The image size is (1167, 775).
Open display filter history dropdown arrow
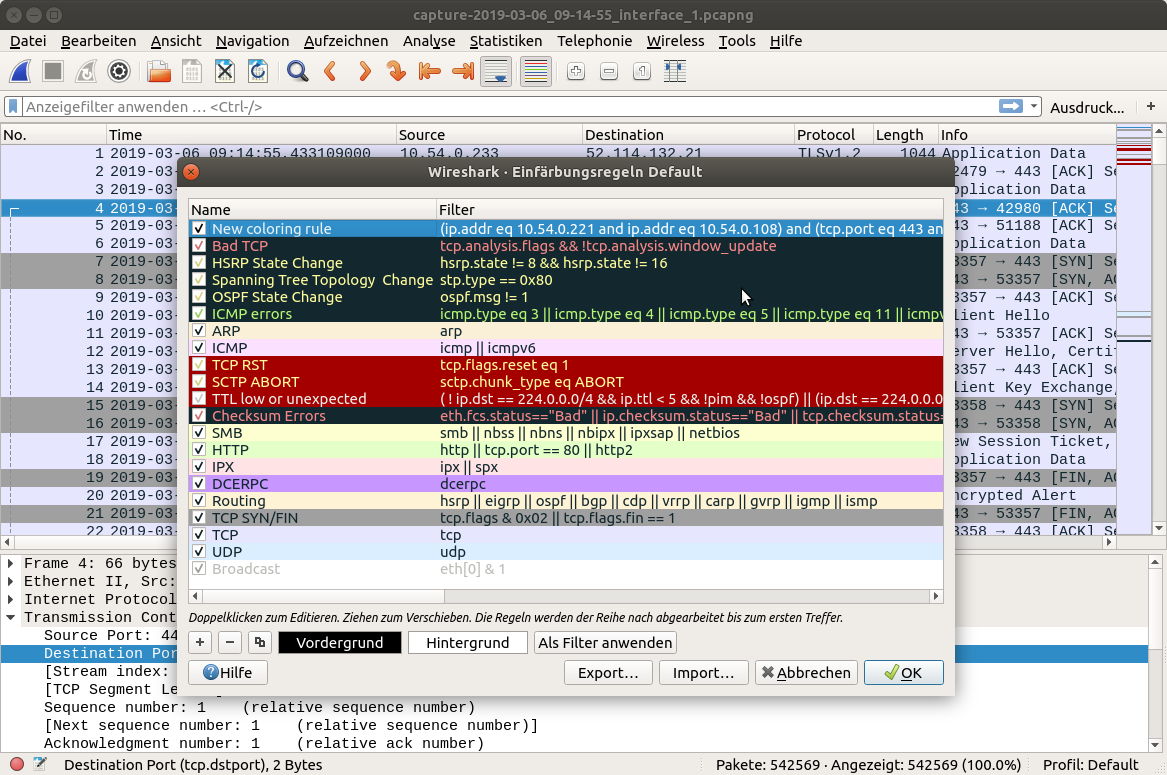click(x=1034, y=107)
